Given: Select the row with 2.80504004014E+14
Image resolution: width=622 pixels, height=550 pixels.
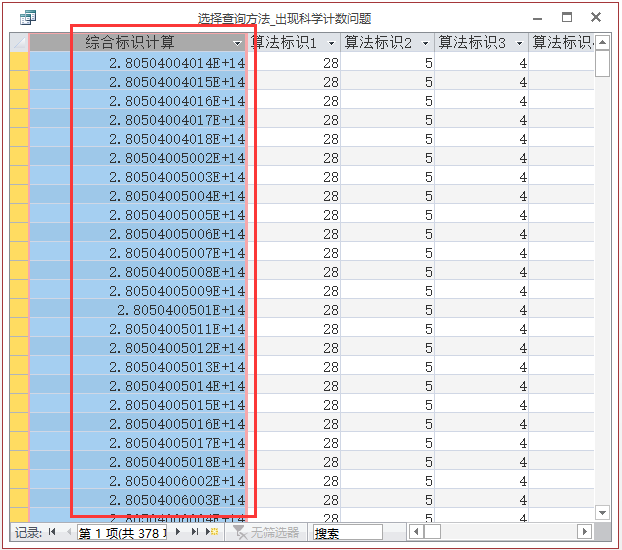Looking at the screenshot, I should (x=176, y=62).
